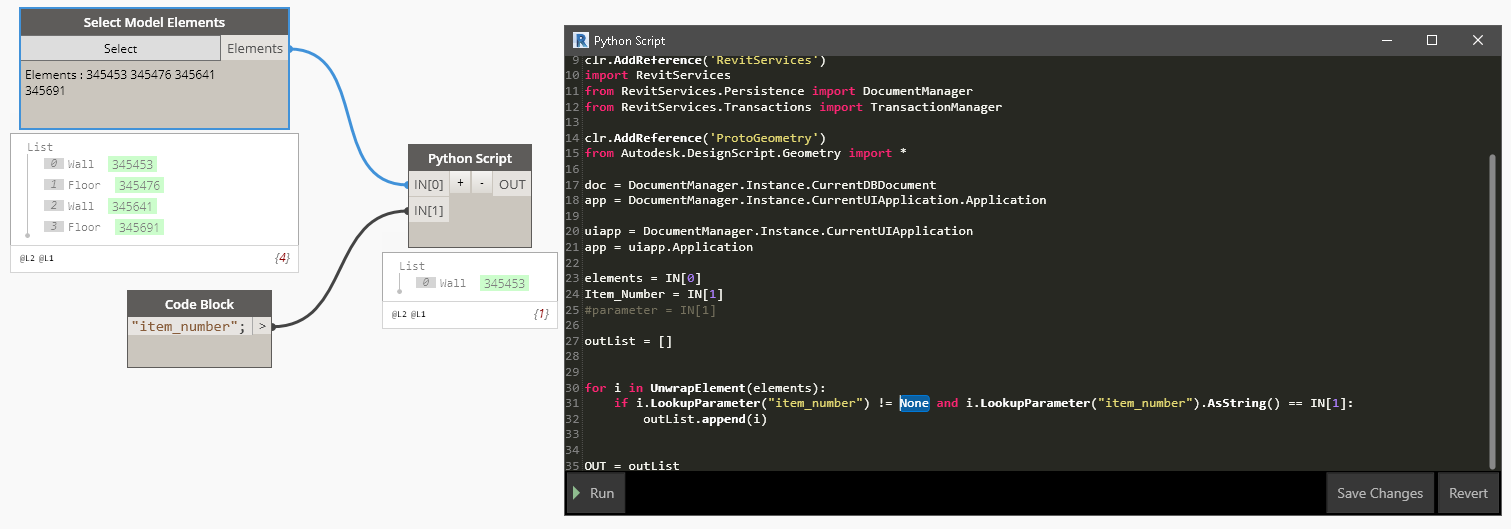Click the Revit icon in Python Script title bar
1511x529 pixels.
pyautogui.click(x=580, y=40)
